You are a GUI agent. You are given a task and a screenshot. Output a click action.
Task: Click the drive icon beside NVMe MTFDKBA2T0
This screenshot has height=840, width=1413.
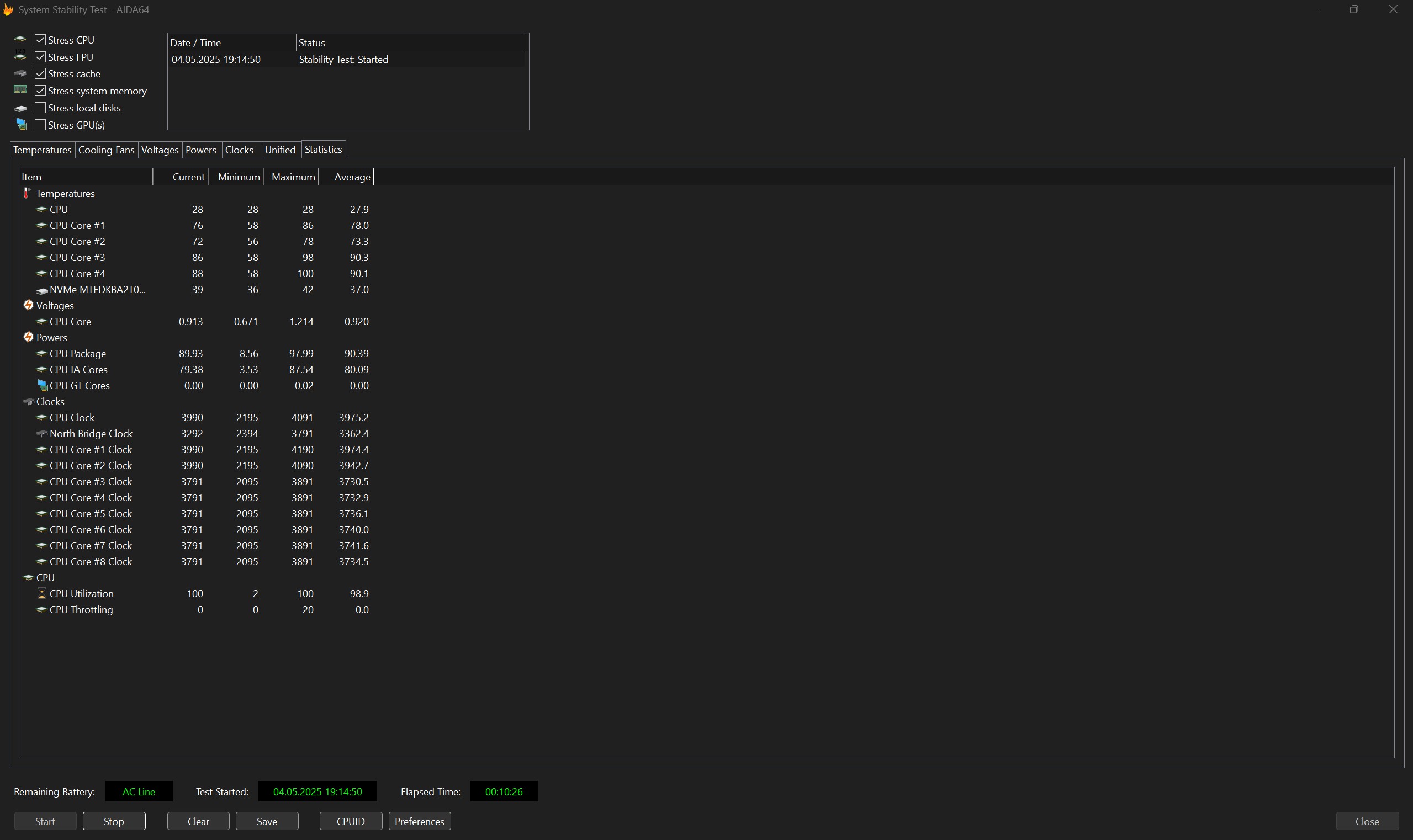click(x=41, y=290)
